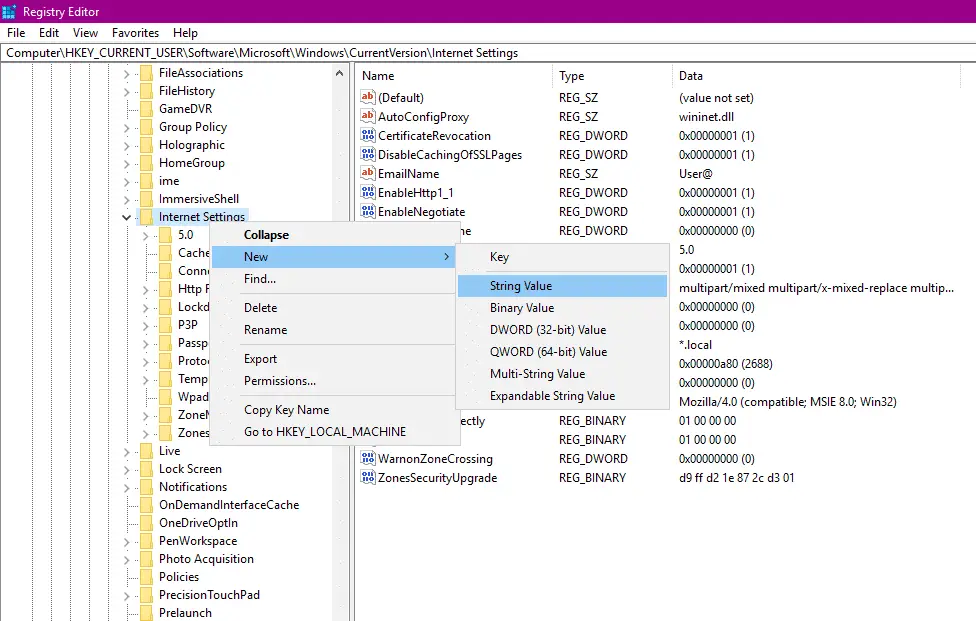Create a new QWORD (64-bit) Value
The width and height of the screenshot is (976, 621).
(x=562, y=352)
